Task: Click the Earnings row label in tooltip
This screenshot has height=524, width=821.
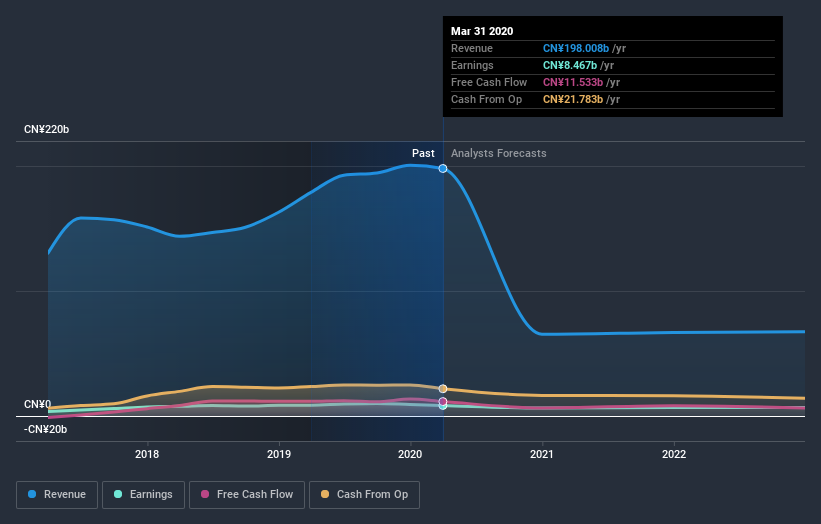Action: [x=472, y=65]
